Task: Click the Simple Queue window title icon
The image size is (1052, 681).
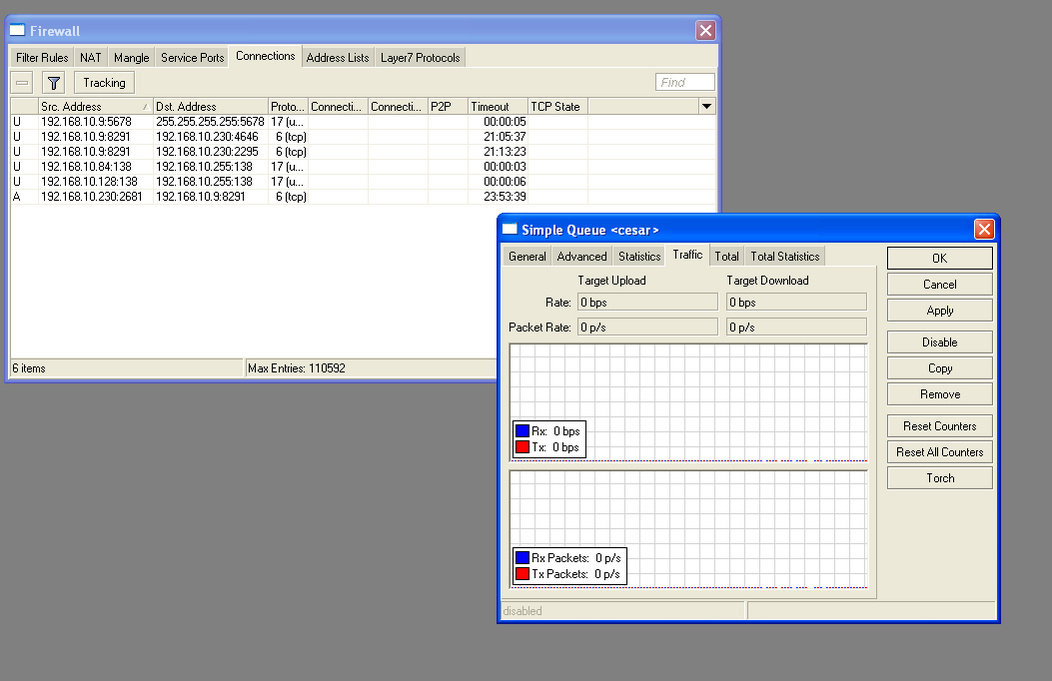Action: (509, 230)
